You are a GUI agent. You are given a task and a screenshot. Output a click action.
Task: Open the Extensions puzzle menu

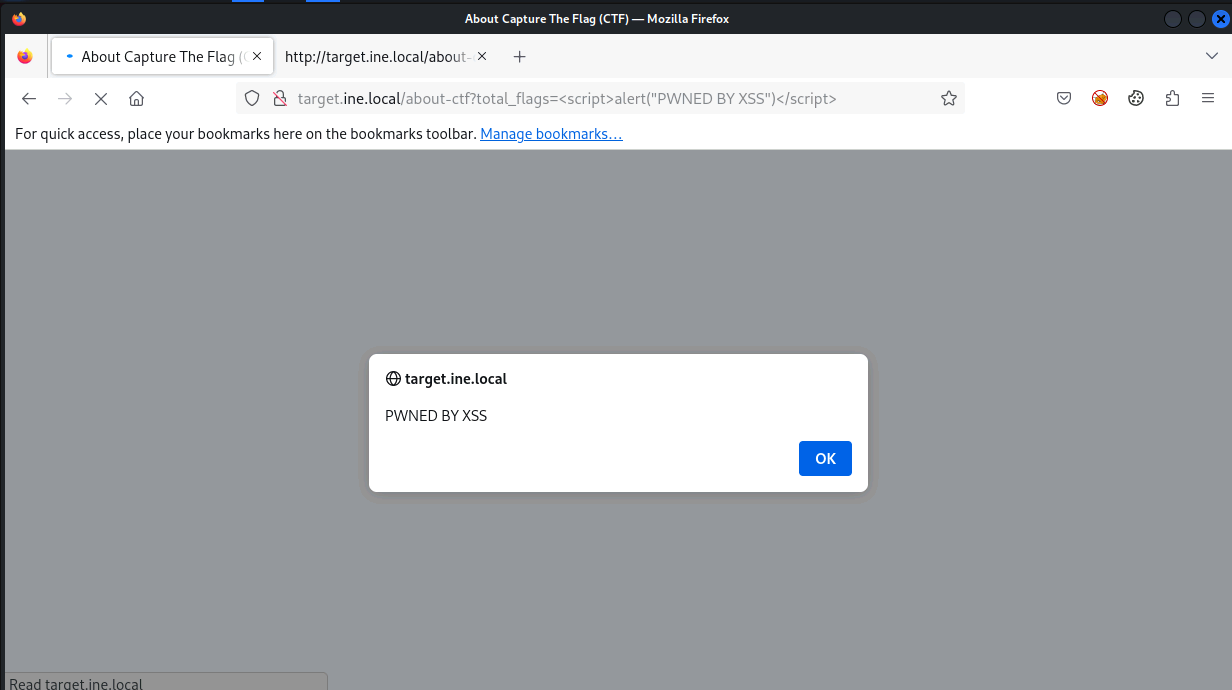pos(1172,98)
